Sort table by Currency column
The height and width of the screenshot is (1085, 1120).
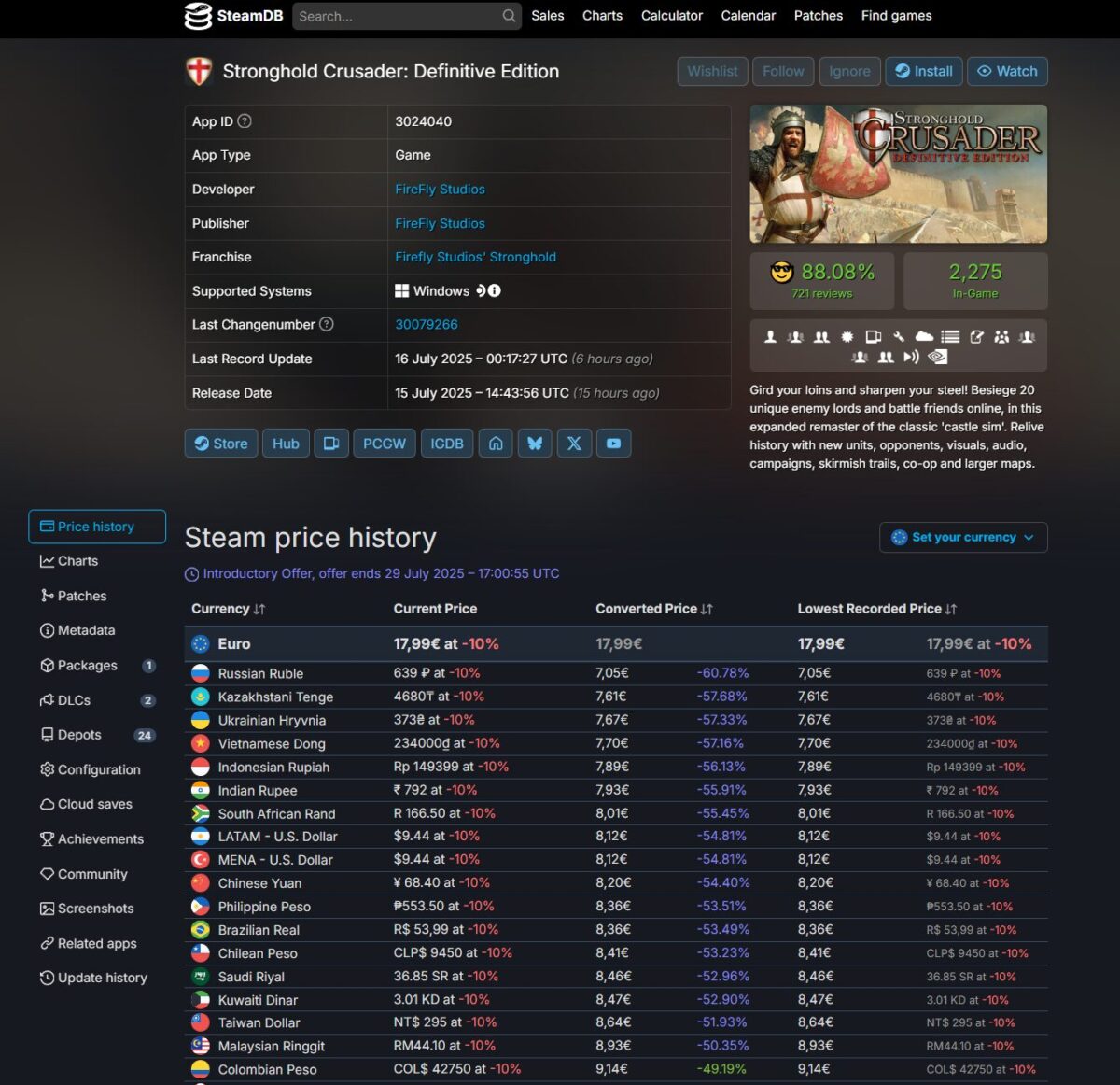coord(229,609)
